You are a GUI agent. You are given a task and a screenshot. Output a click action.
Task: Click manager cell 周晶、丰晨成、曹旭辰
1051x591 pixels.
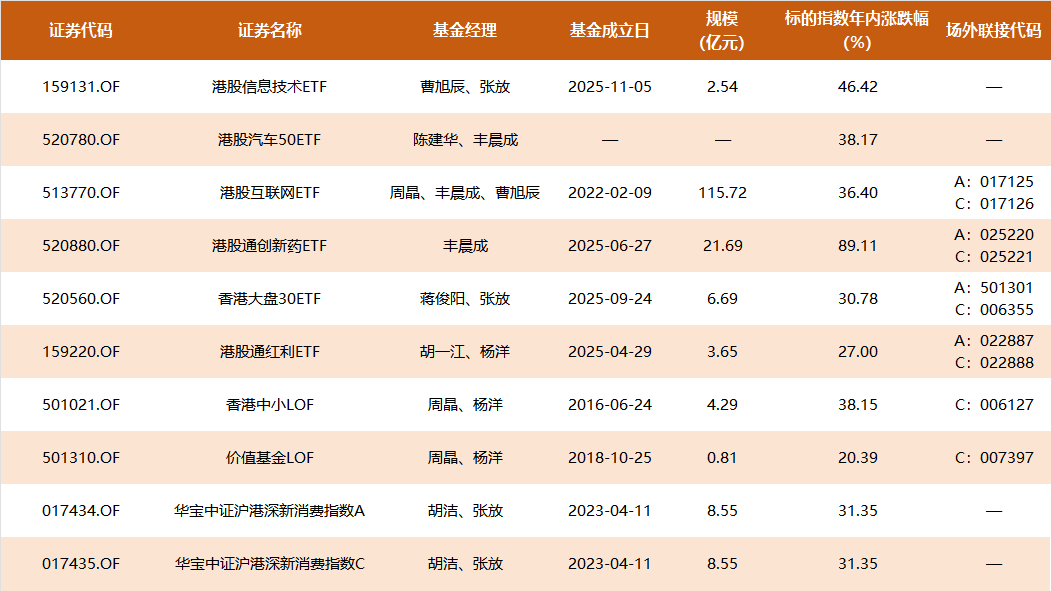click(465, 193)
